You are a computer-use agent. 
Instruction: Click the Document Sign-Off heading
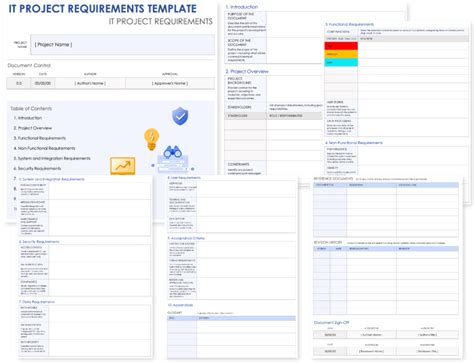tap(331, 323)
